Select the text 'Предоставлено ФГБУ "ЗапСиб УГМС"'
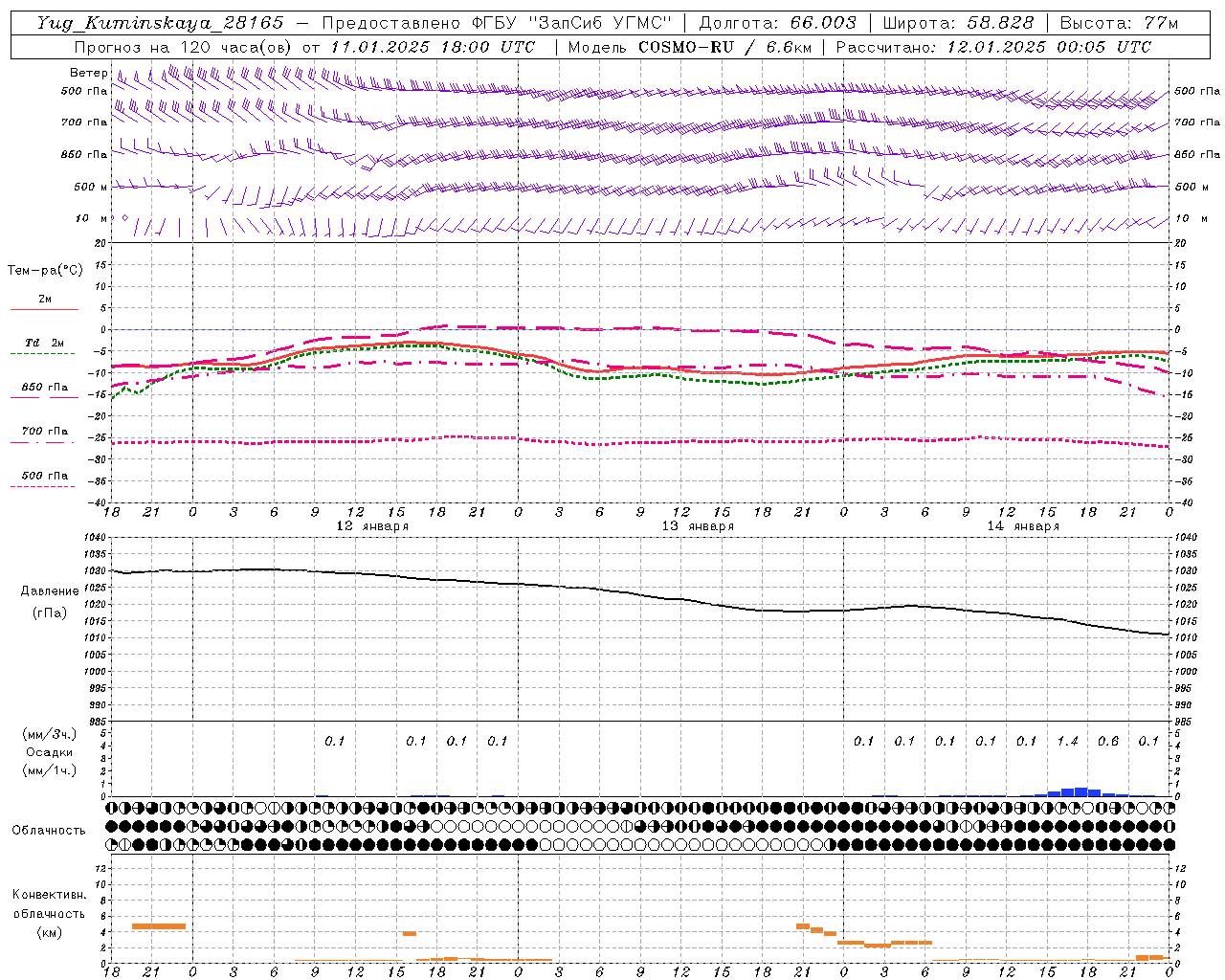The width and height of the screenshot is (1225, 980). [x=497, y=23]
